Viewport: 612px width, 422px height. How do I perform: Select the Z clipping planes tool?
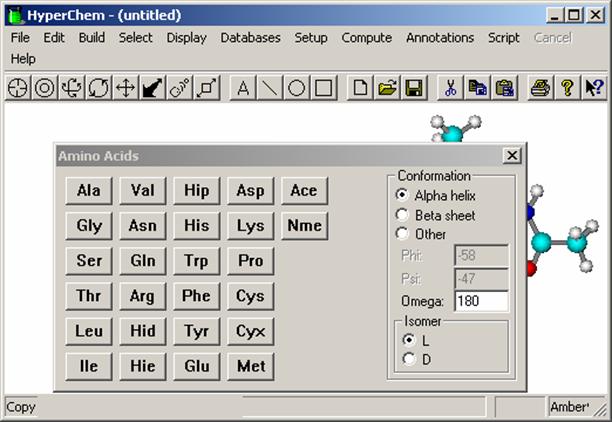click(206, 88)
